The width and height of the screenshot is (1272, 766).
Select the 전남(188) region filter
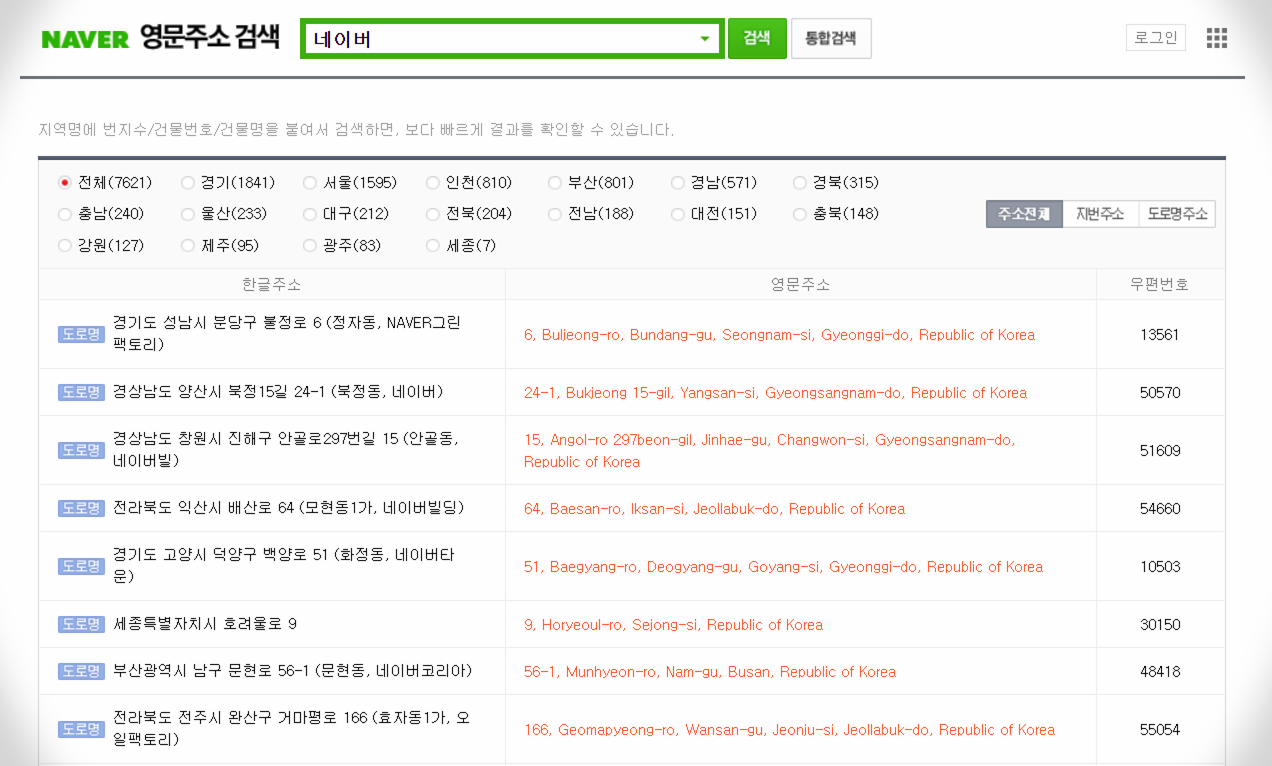[555, 214]
